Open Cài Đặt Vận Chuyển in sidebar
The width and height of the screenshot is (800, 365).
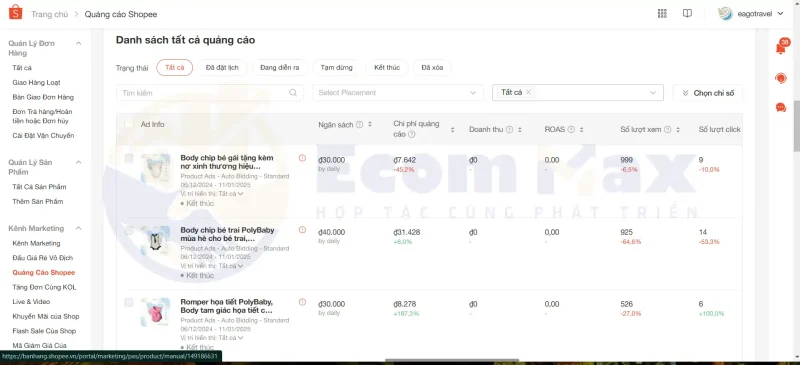[43, 135]
